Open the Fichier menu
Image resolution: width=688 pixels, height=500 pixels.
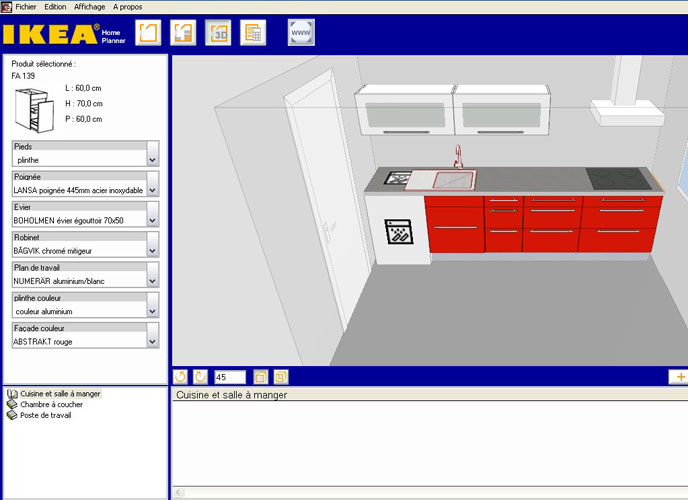26,7
